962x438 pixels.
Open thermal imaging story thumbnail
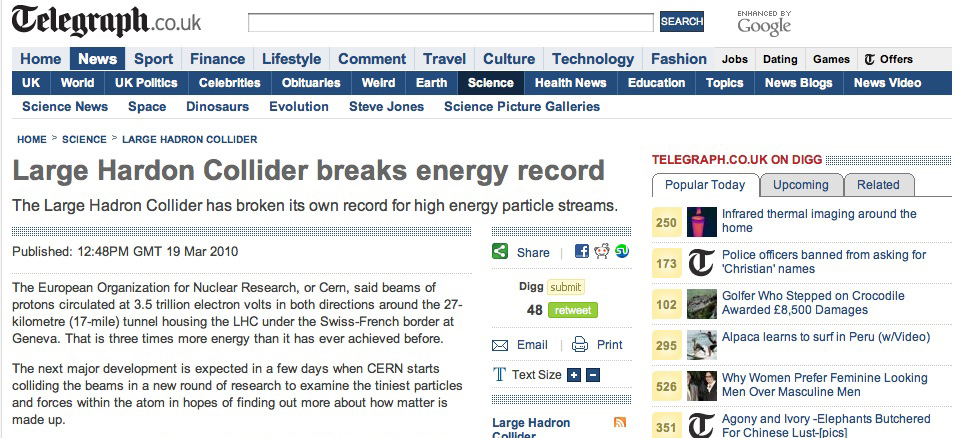(702, 221)
